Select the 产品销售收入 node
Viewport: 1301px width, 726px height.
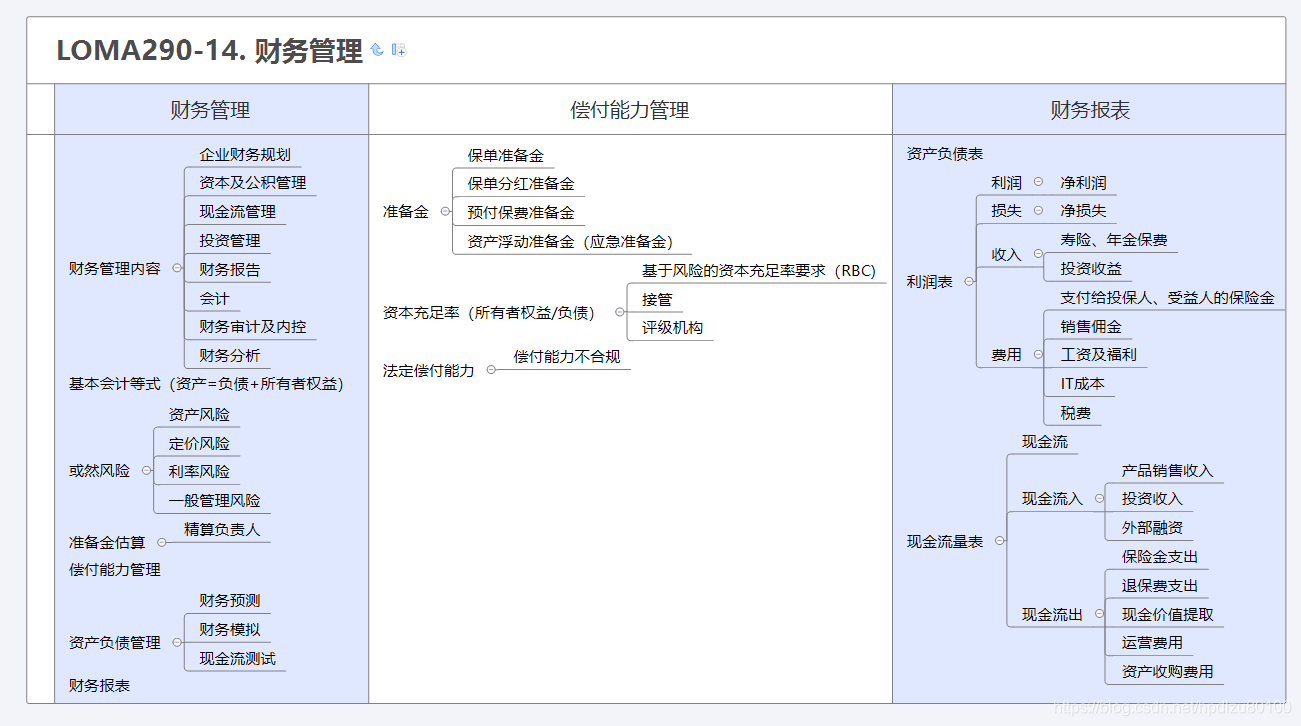point(1167,471)
